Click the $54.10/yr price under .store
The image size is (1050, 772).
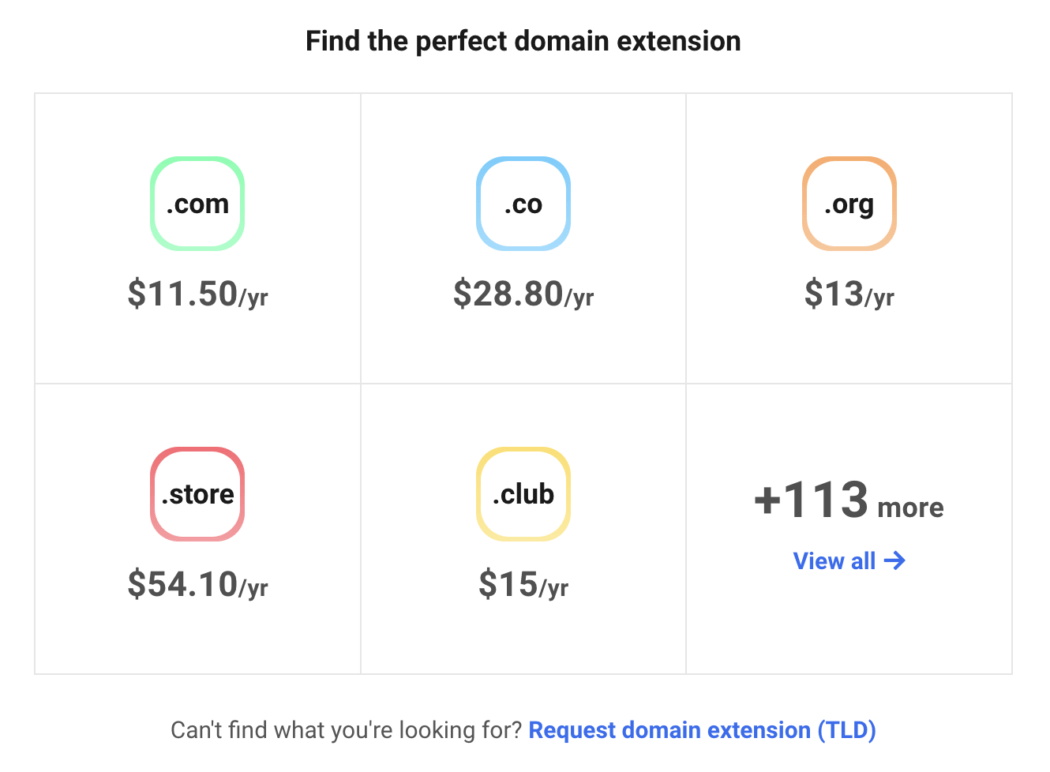[x=197, y=584]
